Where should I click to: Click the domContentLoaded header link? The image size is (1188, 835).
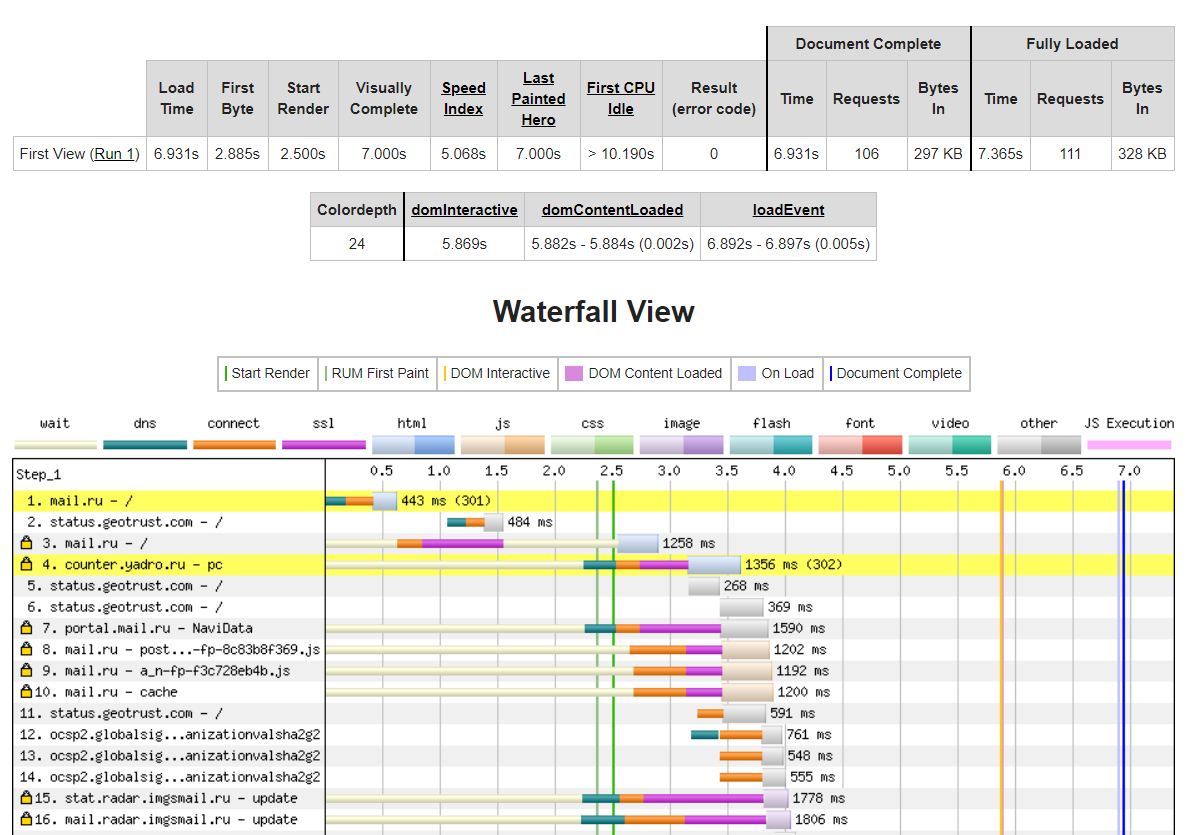612,210
